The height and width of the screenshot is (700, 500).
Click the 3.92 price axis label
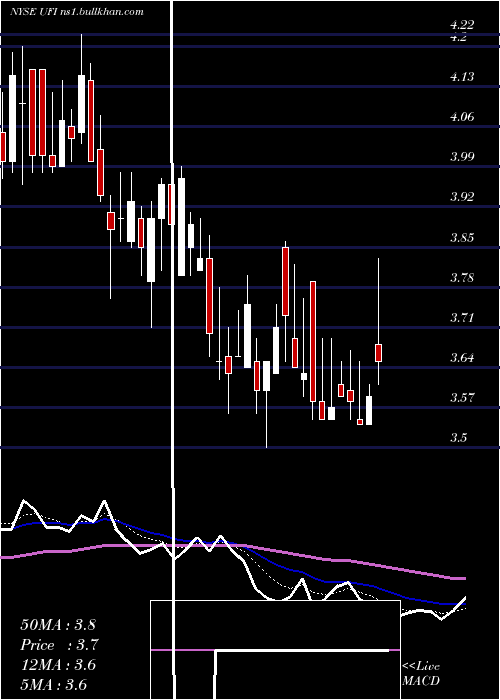click(462, 197)
